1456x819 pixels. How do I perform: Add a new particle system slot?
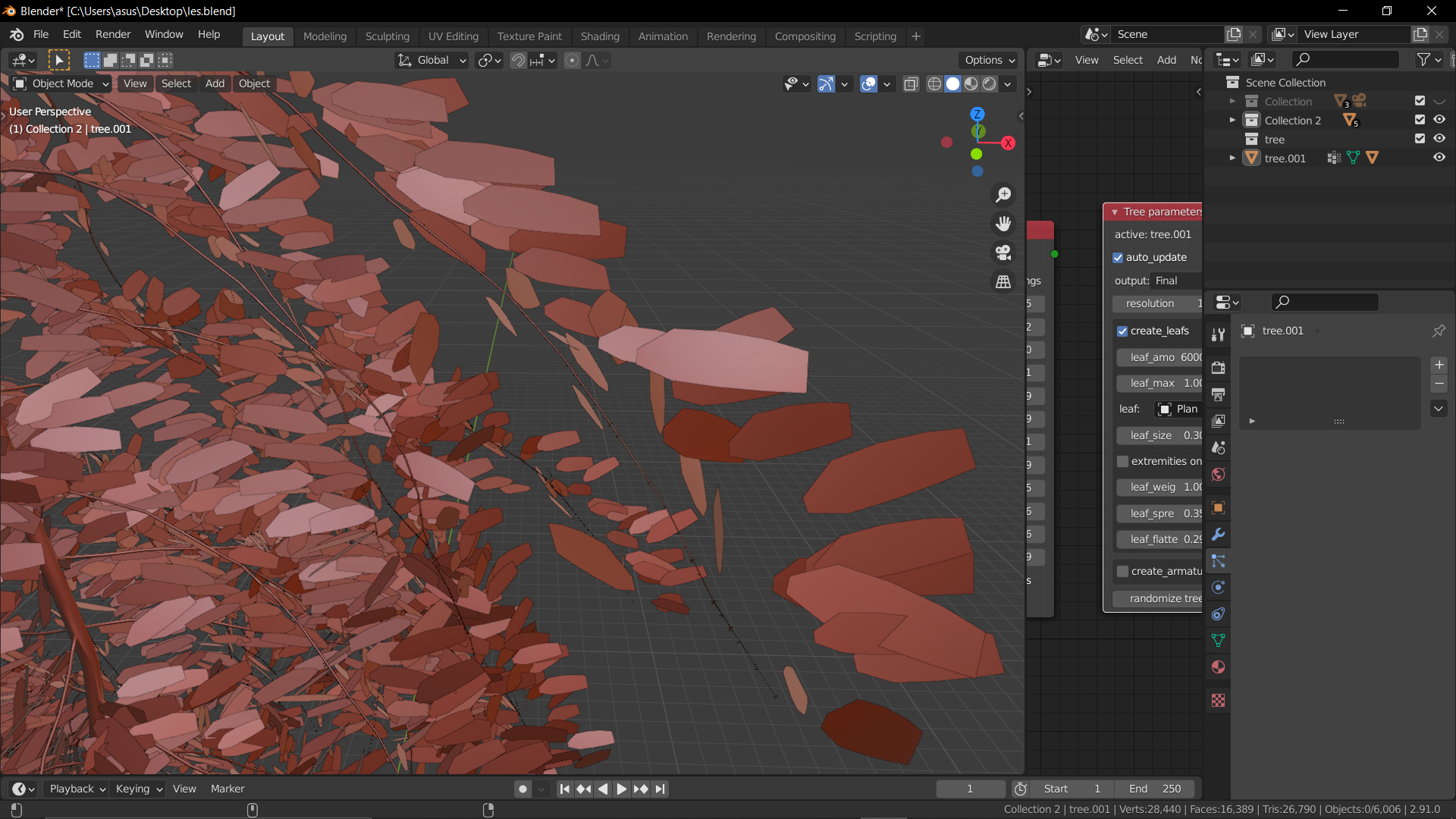[x=1439, y=365]
